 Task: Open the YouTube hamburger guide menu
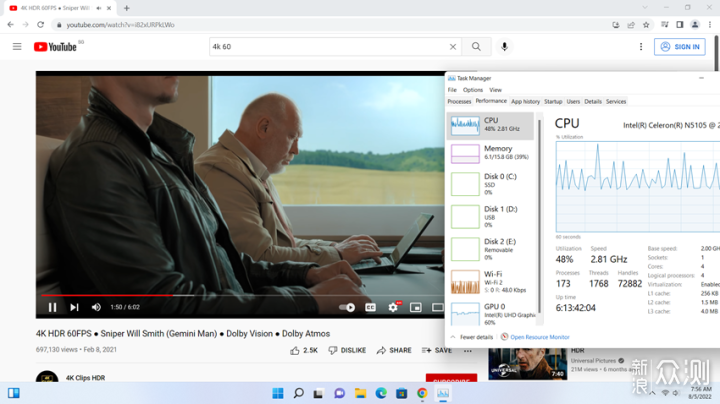tap(17, 46)
